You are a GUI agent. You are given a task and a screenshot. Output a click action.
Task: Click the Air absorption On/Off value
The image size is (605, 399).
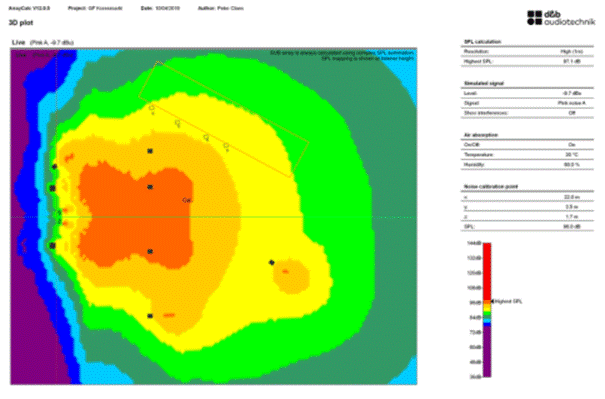pos(572,145)
